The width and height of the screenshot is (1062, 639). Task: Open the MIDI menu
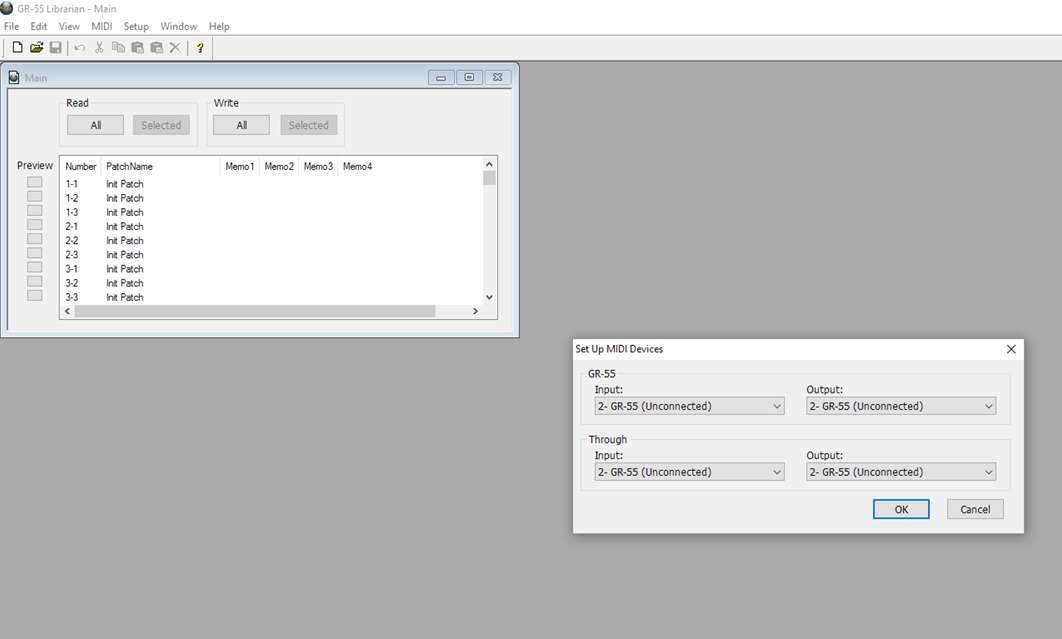pyautogui.click(x=102, y=26)
